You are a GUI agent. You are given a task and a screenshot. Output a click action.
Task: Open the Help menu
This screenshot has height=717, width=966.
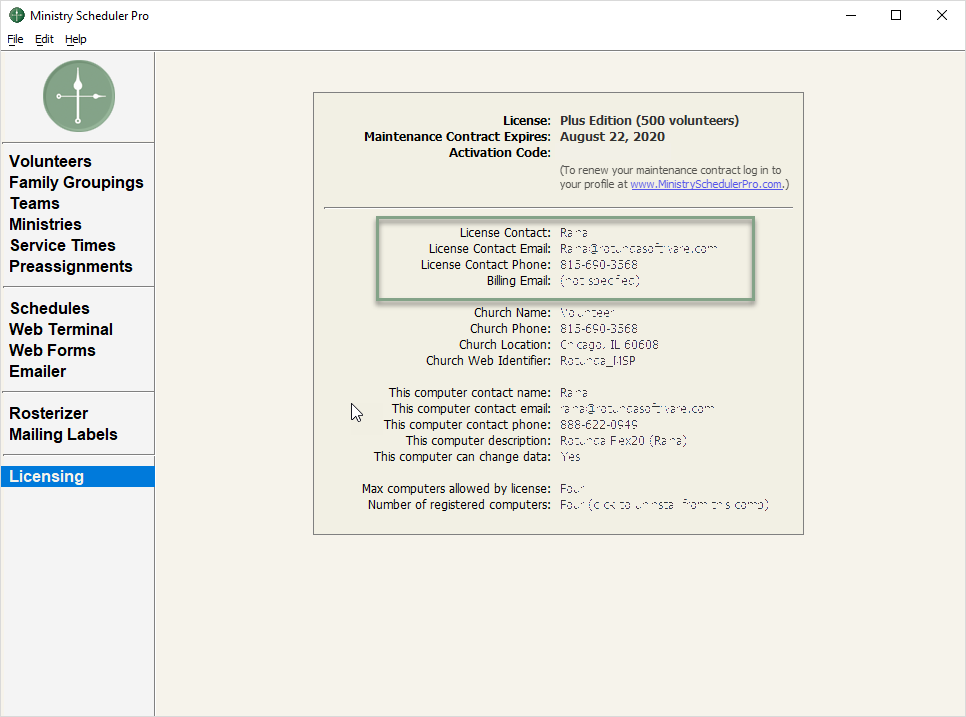point(76,39)
